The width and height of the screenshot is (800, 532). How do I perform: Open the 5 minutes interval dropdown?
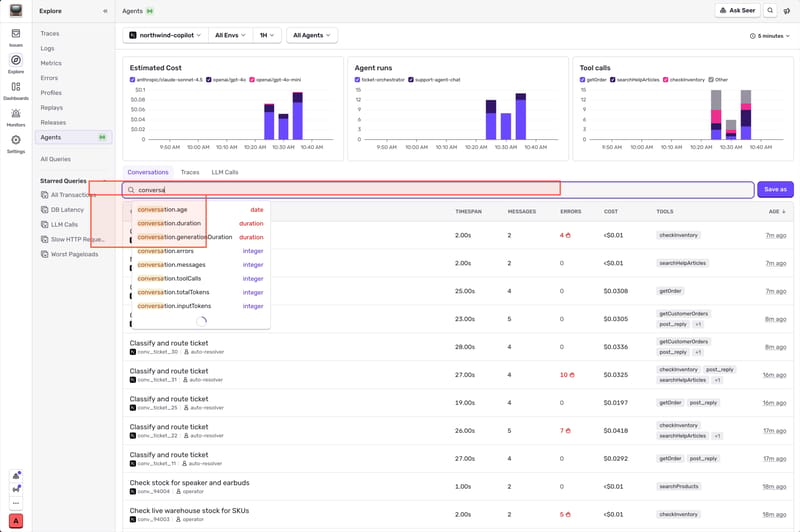tap(769, 36)
